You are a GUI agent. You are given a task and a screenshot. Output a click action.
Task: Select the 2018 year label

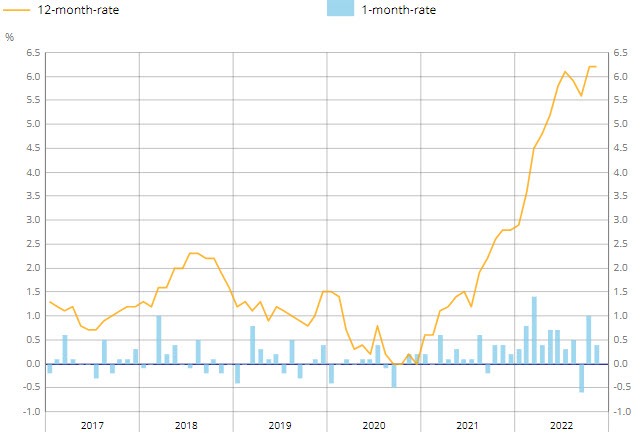click(186, 425)
